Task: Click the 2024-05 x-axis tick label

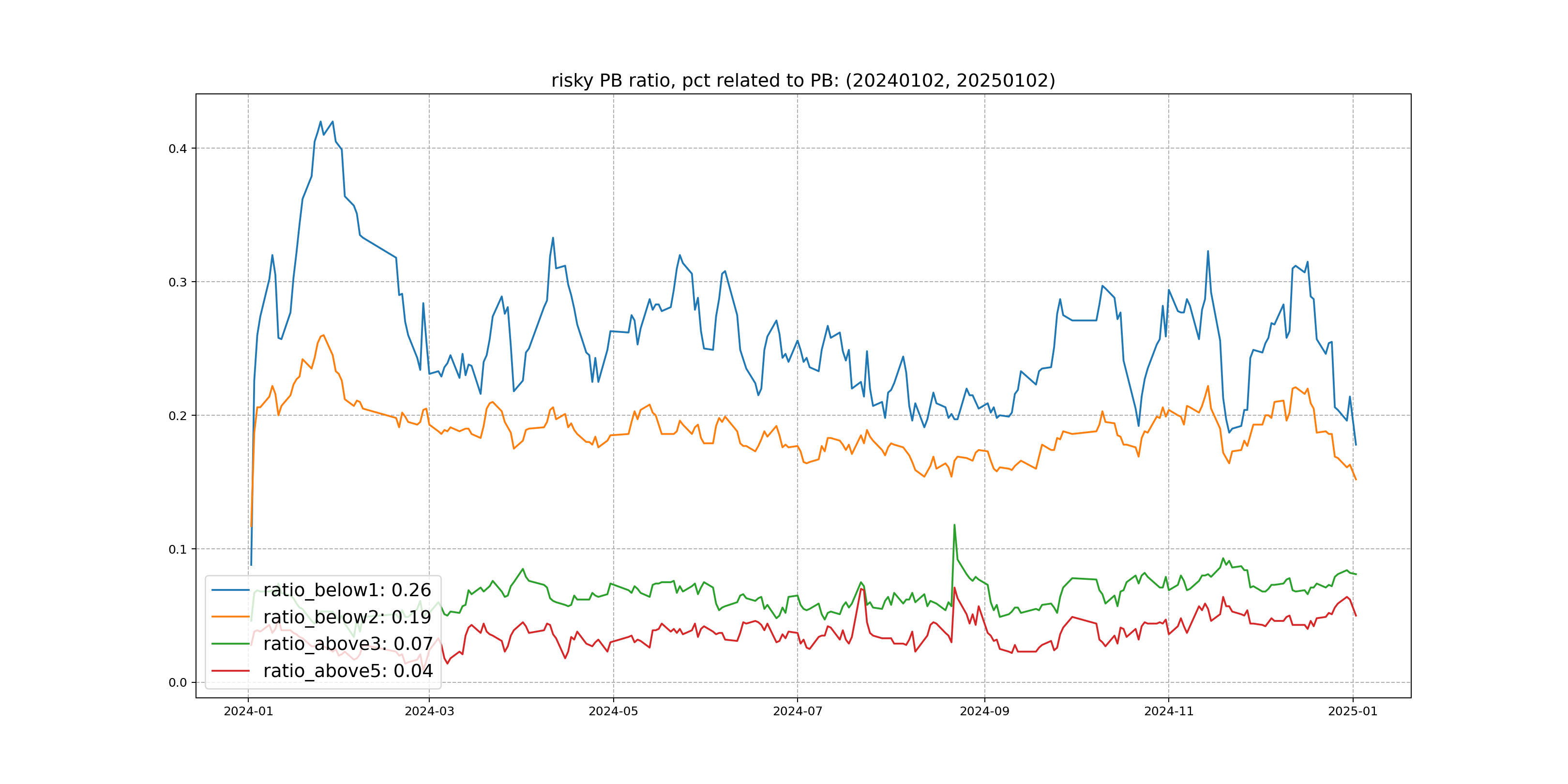Action: 613,711
